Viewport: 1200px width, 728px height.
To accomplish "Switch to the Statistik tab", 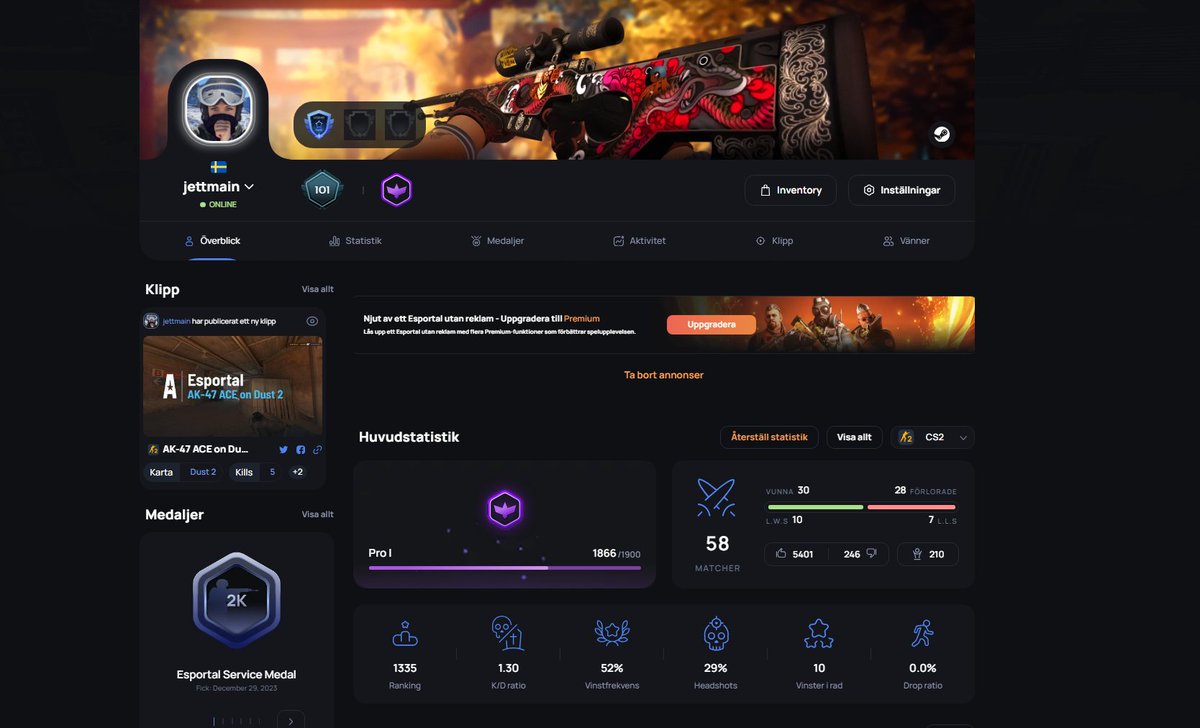I will pos(355,241).
